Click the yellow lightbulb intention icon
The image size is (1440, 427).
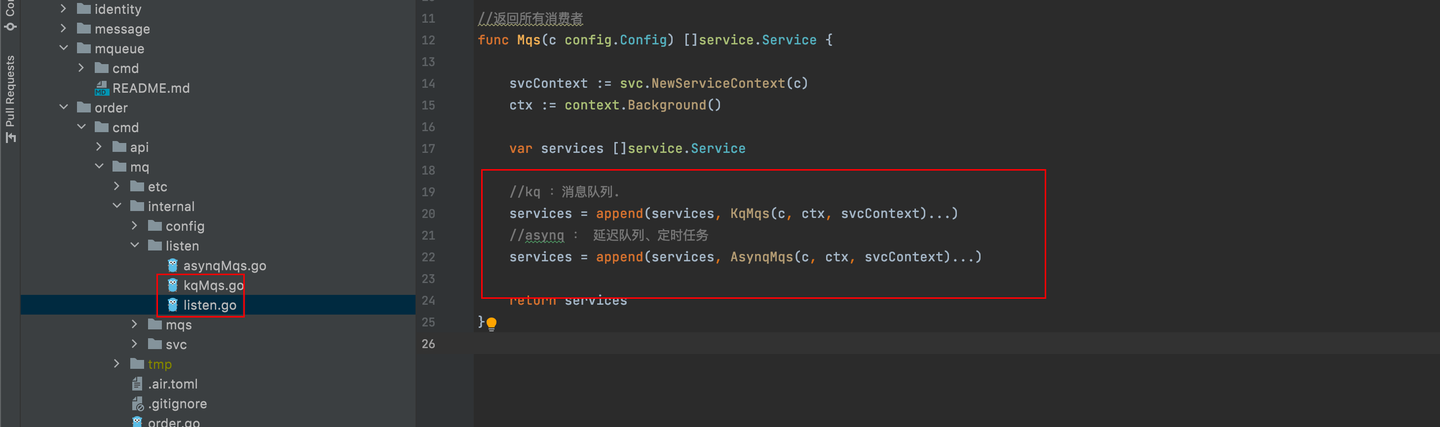click(491, 324)
